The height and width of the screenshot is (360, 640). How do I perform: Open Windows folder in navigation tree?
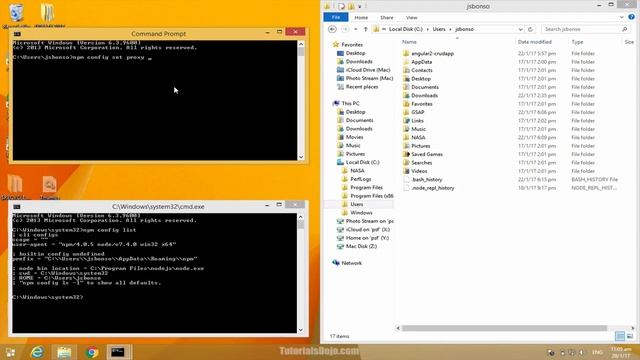(x=361, y=213)
